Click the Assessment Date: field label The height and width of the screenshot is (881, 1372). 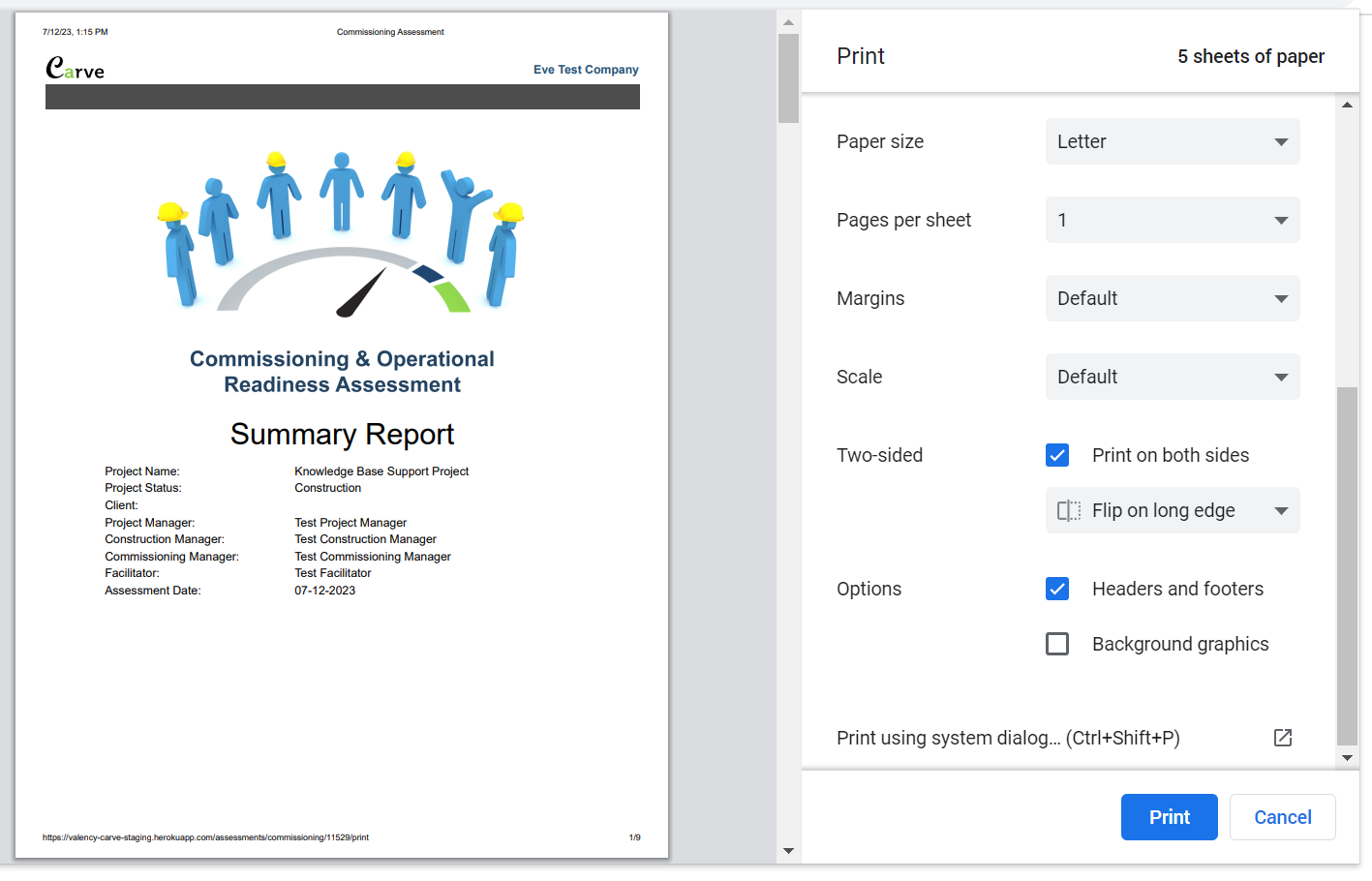[x=152, y=591]
